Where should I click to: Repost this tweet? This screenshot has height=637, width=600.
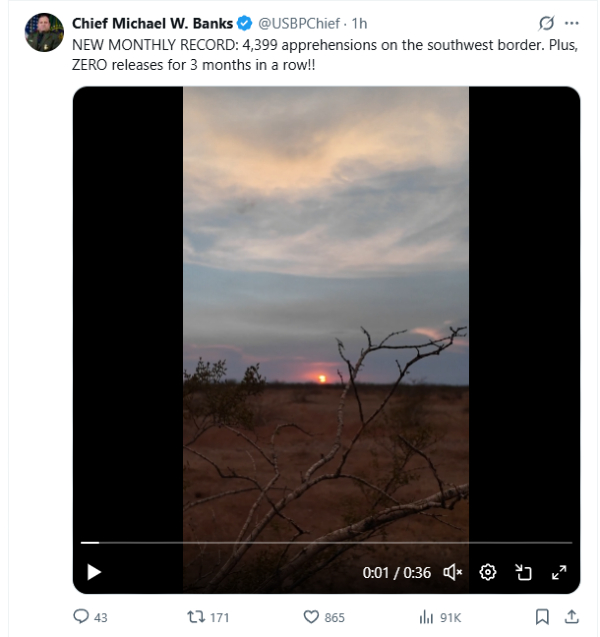coord(196,617)
